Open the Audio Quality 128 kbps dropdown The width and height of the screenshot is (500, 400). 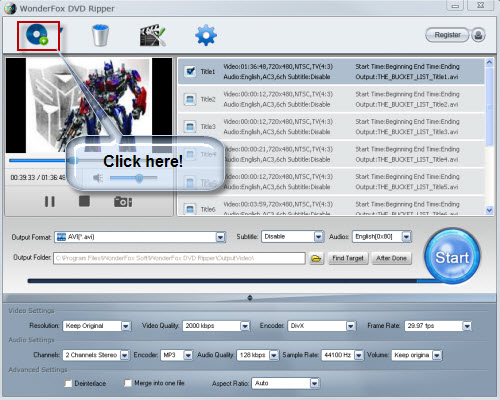tap(274, 355)
